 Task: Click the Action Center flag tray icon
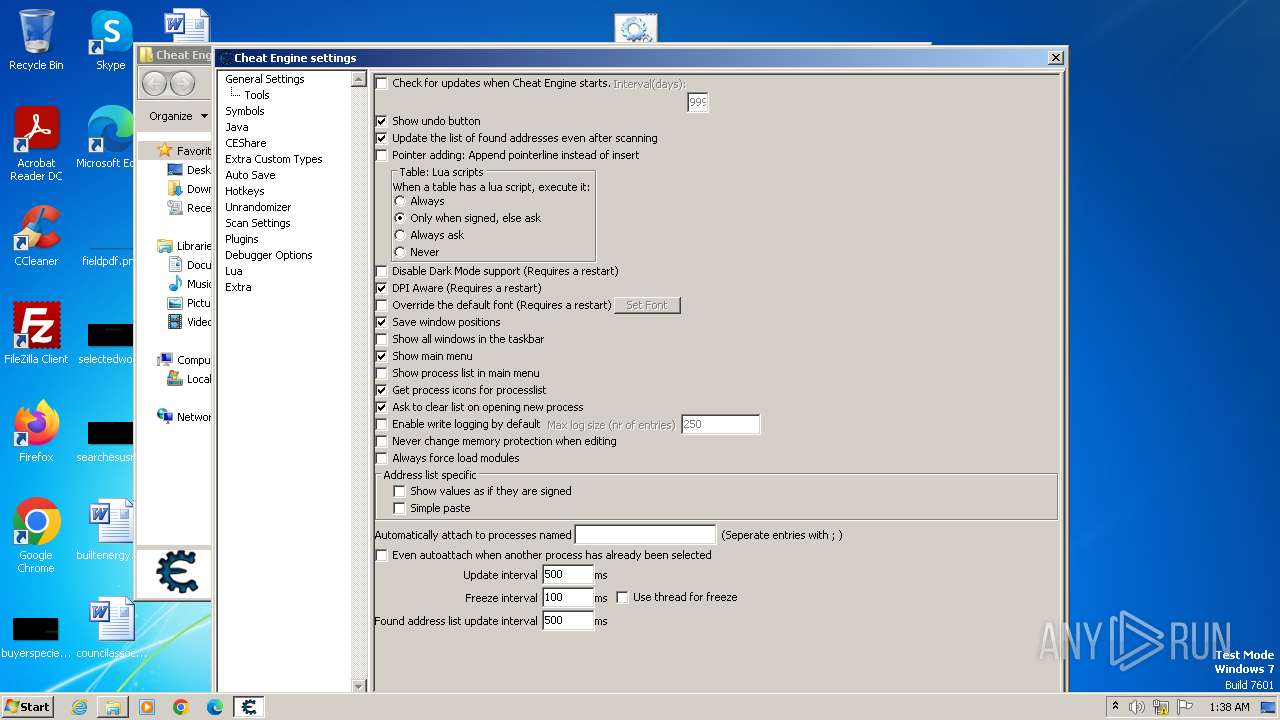[x=1186, y=707]
